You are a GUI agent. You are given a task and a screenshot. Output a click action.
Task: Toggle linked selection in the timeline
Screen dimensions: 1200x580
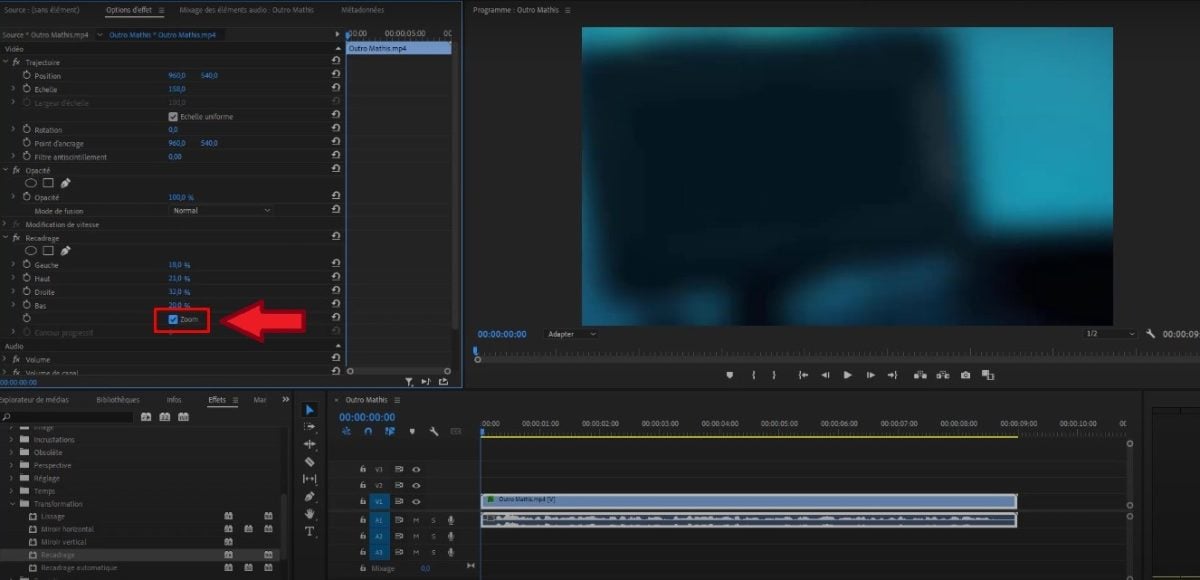pos(348,431)
